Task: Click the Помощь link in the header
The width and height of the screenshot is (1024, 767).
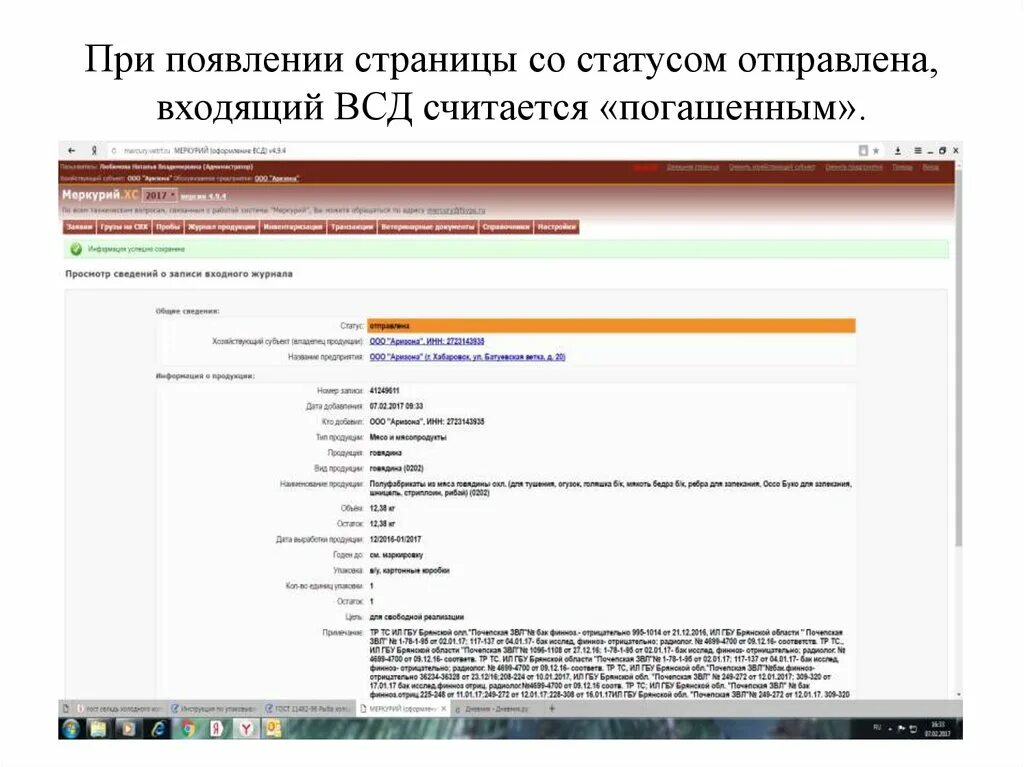Action: coord(903,167)
